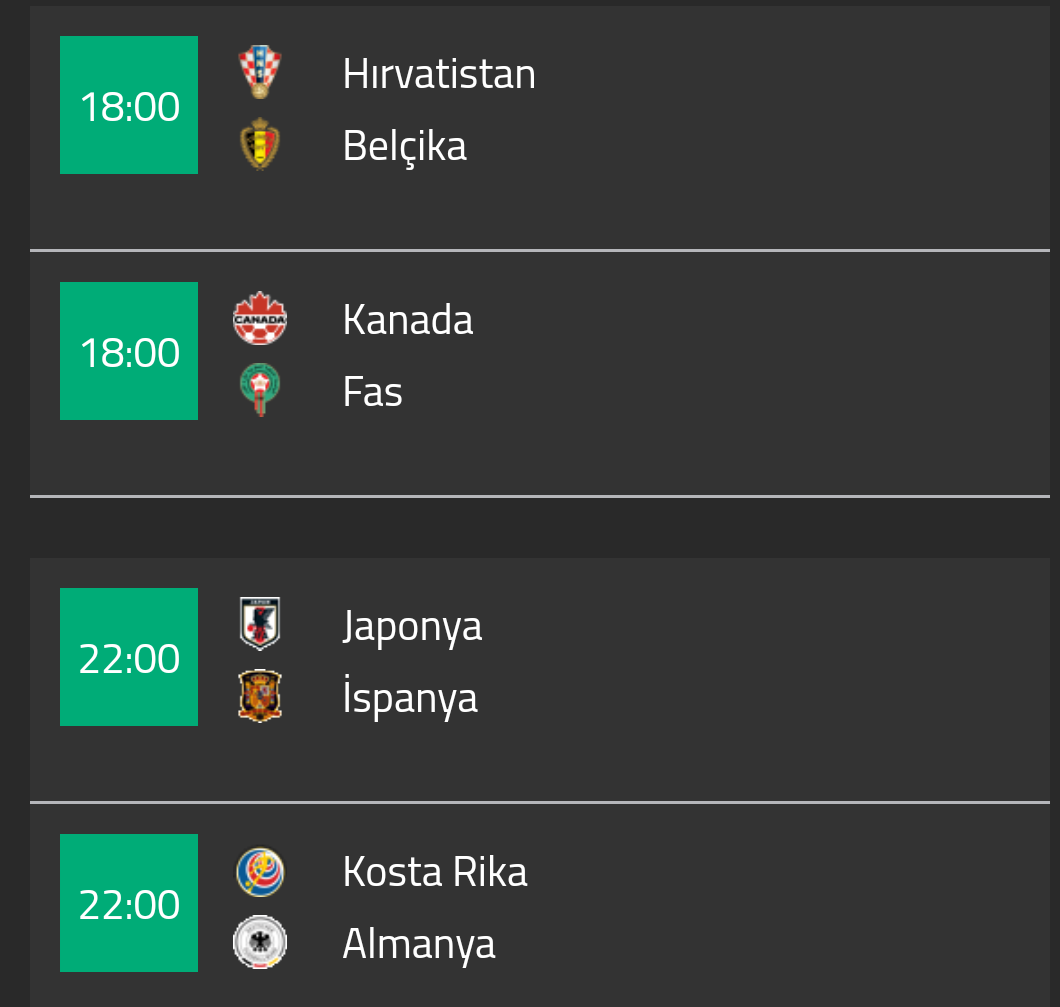
Task: Click the Japan team crest icon
Action: (260, 624)
